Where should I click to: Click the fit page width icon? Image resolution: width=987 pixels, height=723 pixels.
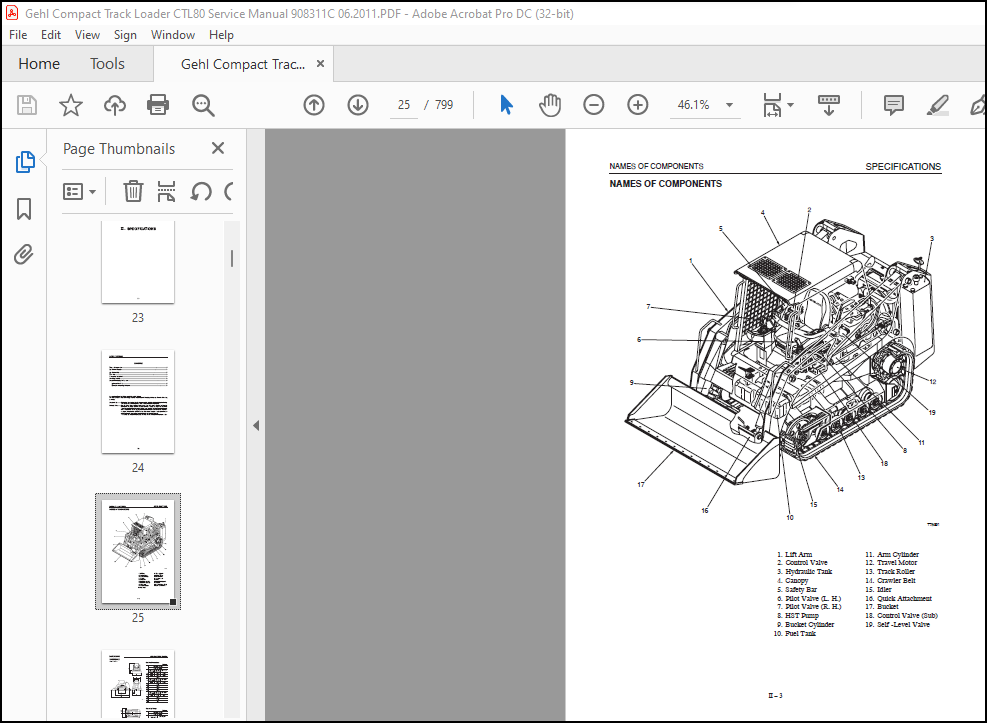tap(772, 105)
